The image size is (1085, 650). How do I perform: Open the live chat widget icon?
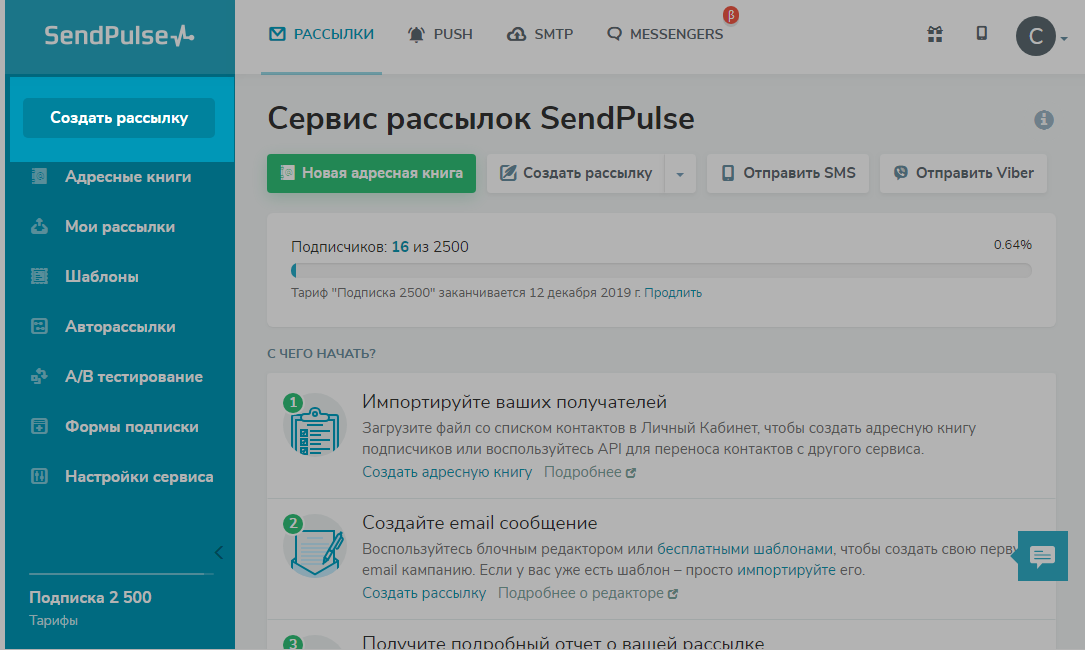click(x=1042, y=556)
